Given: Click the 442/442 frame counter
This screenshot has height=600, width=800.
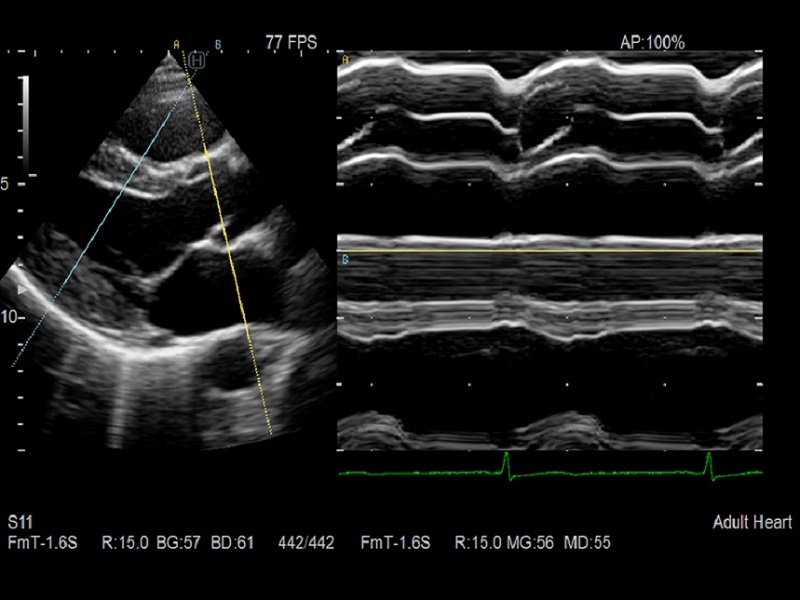Looking at the screenshot, I should tap(306, 543).
